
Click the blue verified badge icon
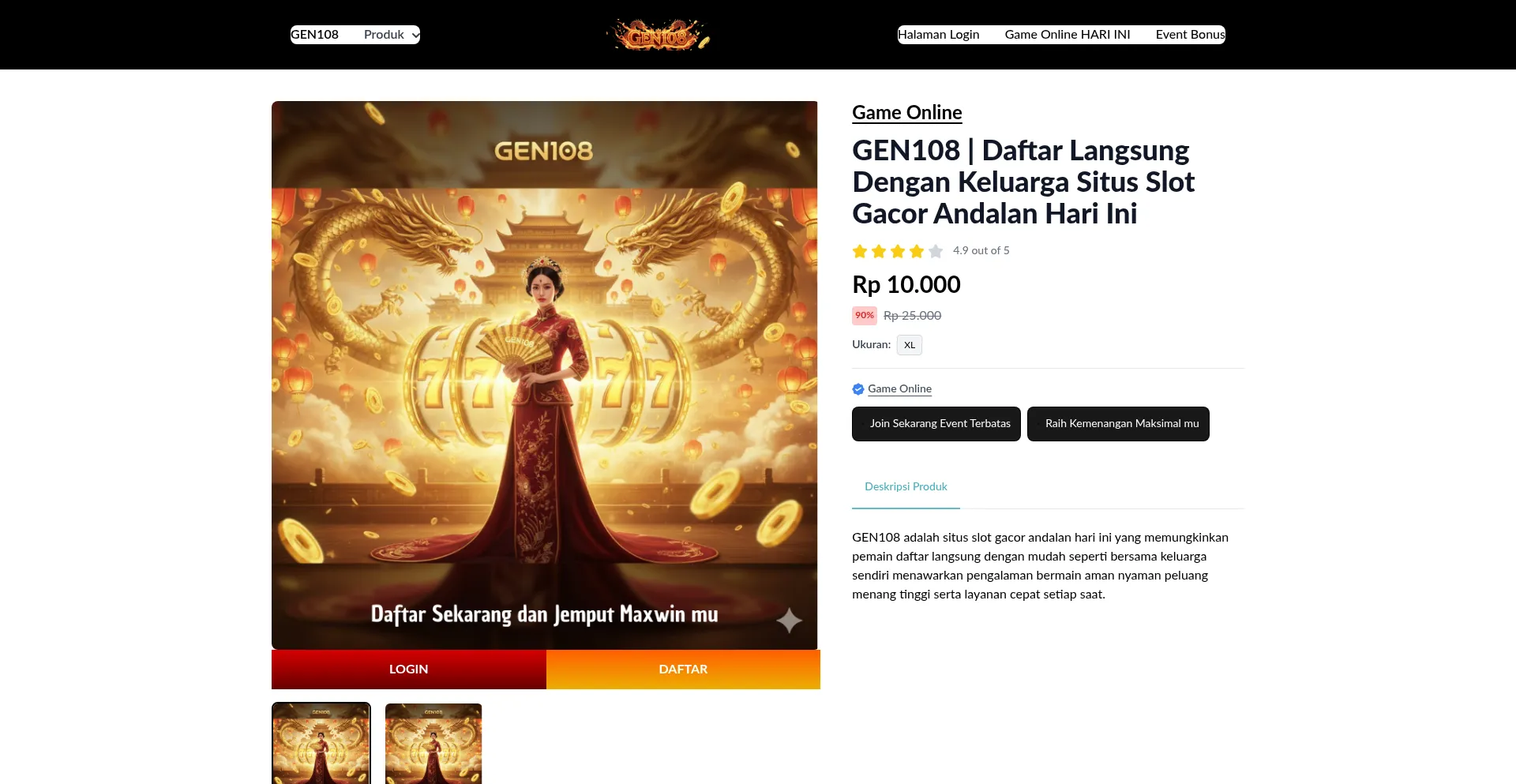click(x=858, y=389)
